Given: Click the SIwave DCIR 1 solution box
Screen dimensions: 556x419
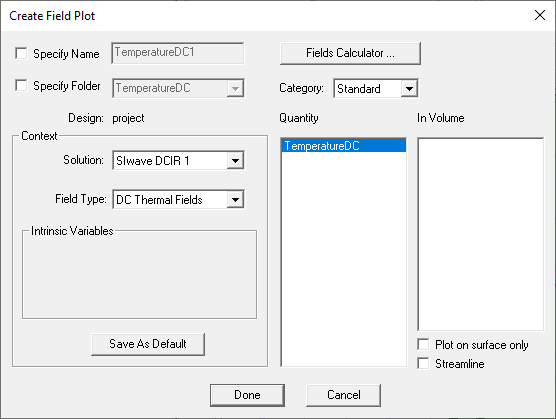Looking at the screenshot, I should tap(178, 161).
